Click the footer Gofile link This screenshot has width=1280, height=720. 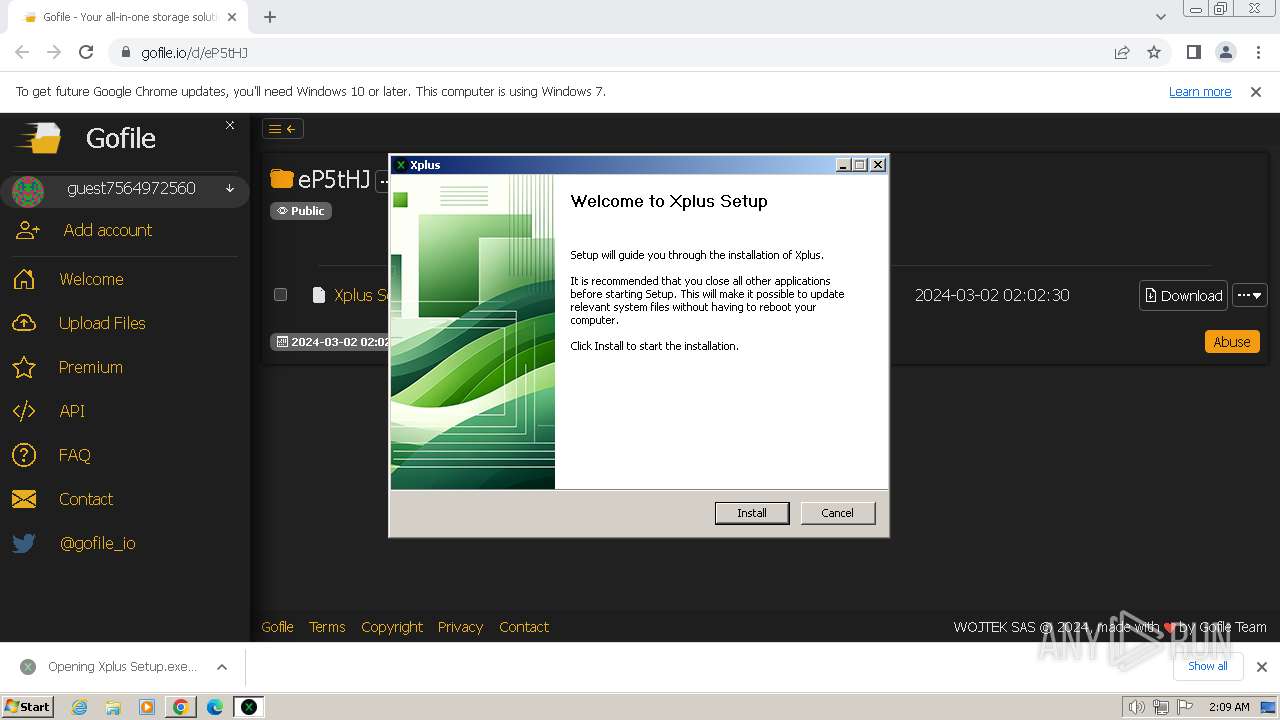277,627
